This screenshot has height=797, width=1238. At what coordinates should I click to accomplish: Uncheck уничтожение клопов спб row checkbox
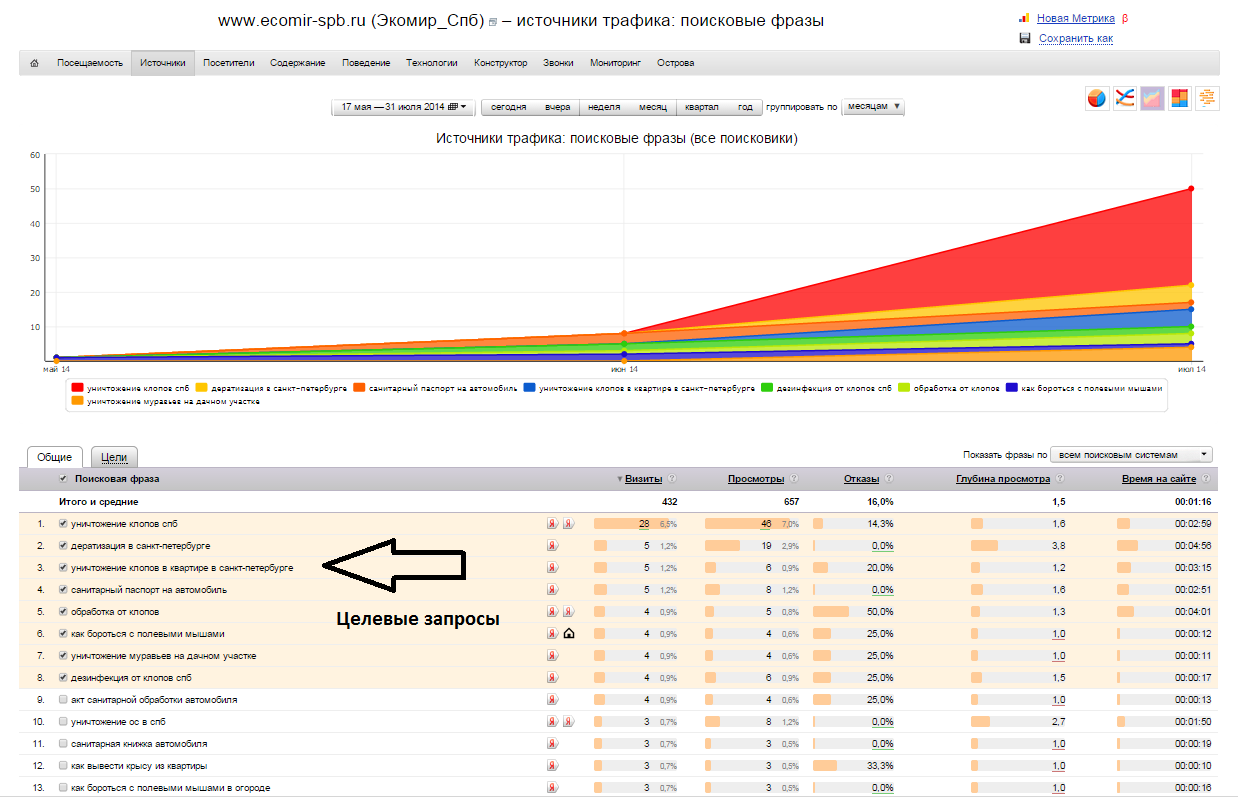64,523
